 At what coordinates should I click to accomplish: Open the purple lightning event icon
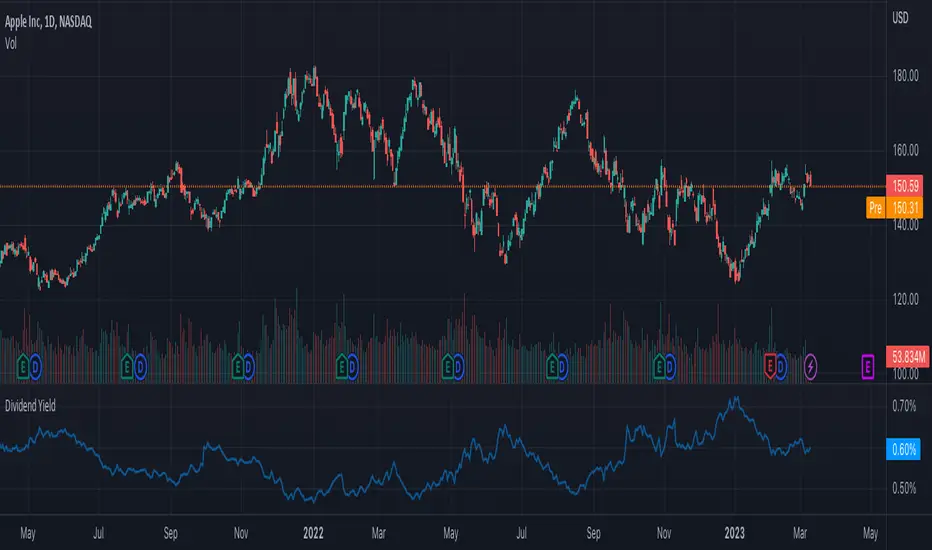pyautogui.click(x=810, y=367)
